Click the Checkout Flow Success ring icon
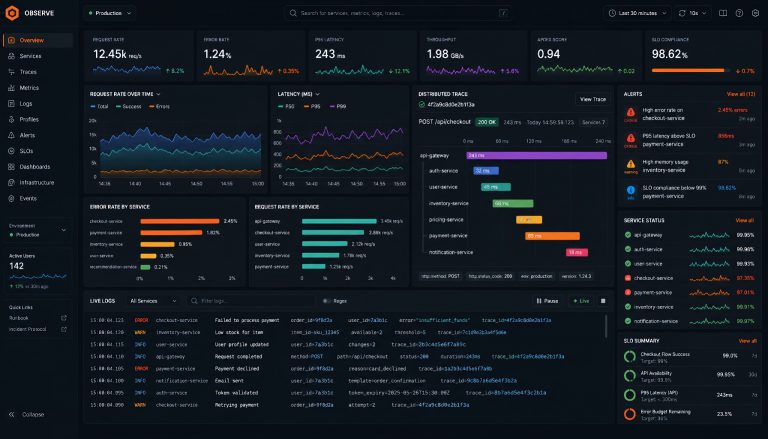768x439 pixels. 630,357
